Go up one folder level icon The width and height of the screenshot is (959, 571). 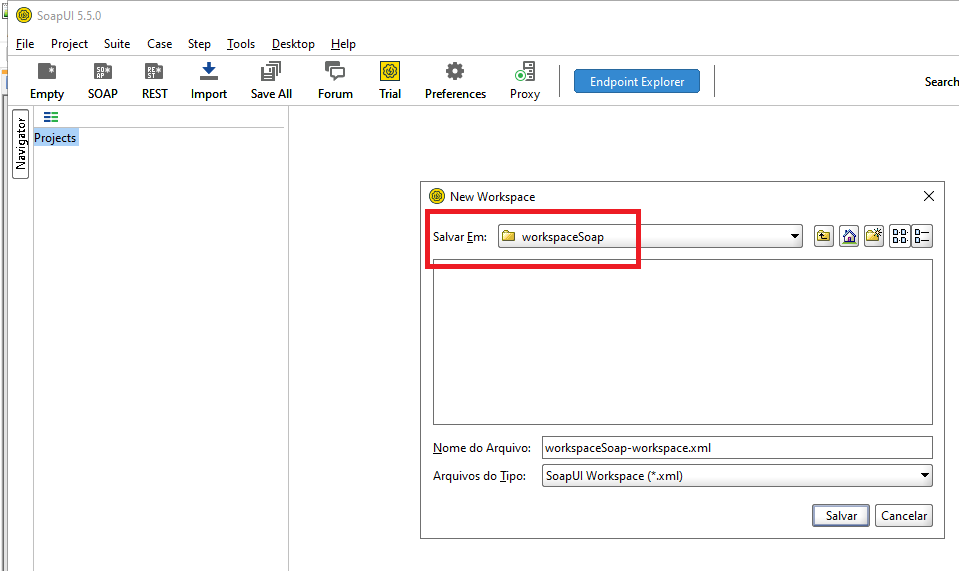tap(824, 236)
